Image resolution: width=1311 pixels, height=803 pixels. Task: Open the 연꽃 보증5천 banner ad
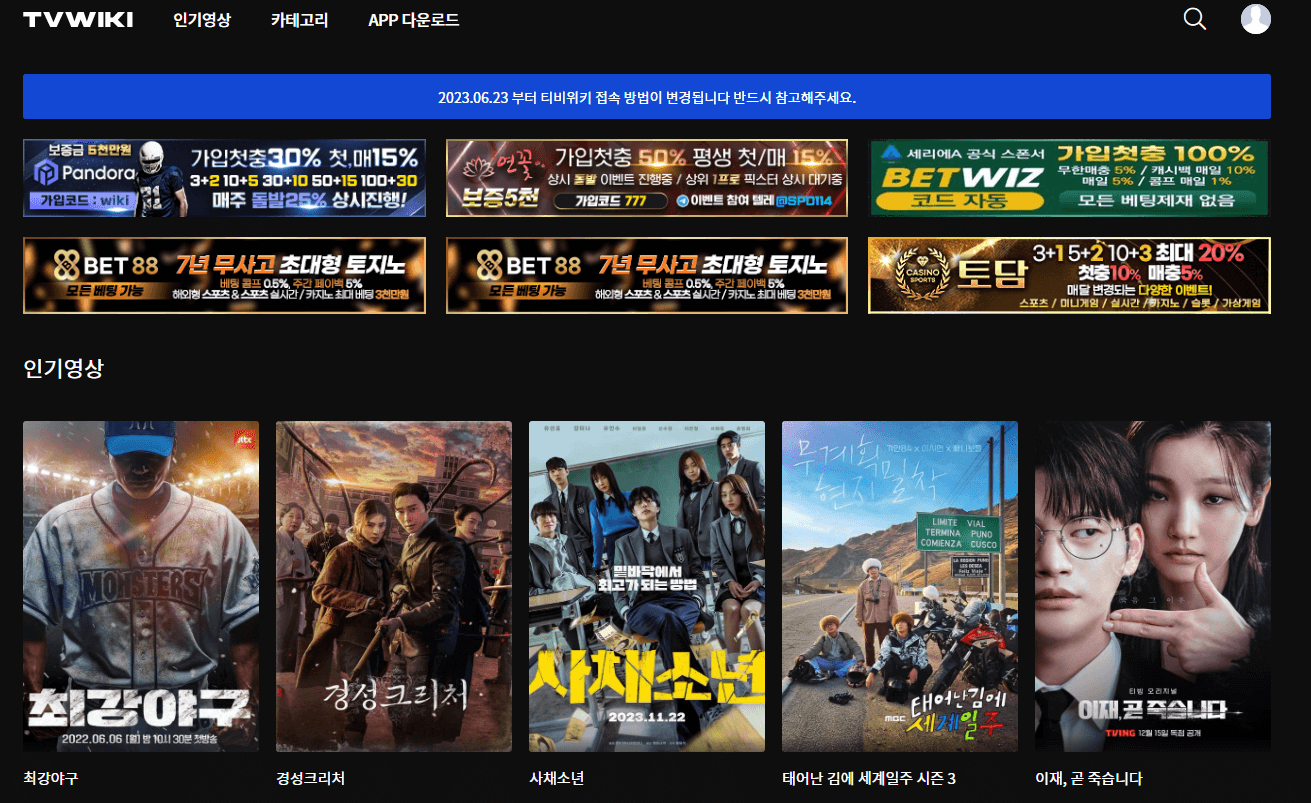pyautogui.click(x=647, y=178)
